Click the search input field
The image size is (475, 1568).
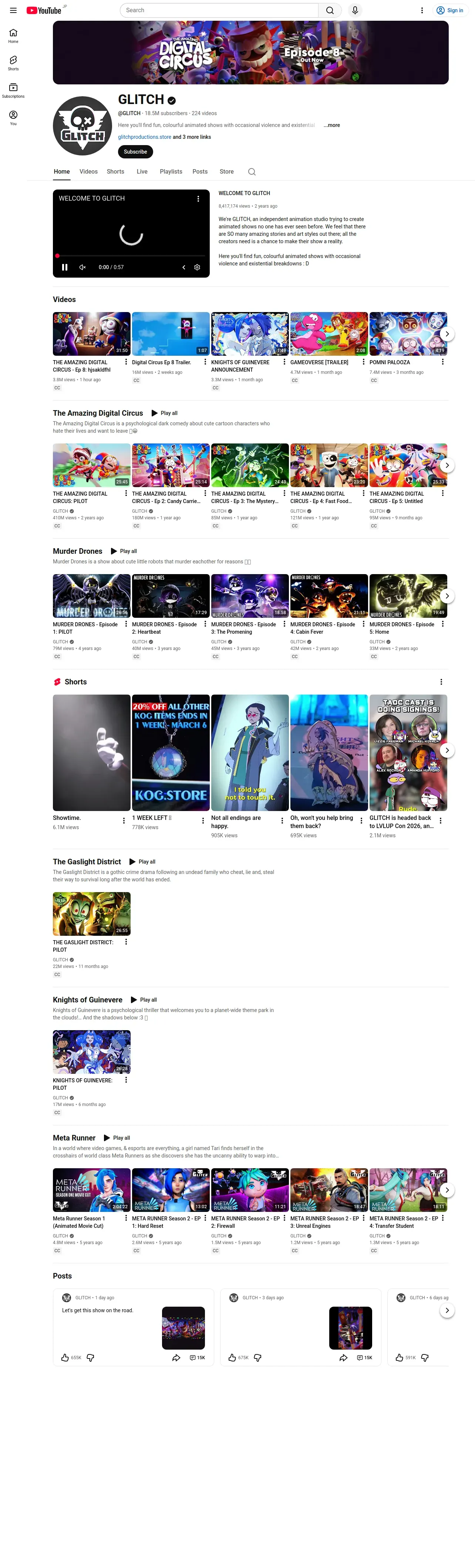pyautogui.click(x=219, y=10)
